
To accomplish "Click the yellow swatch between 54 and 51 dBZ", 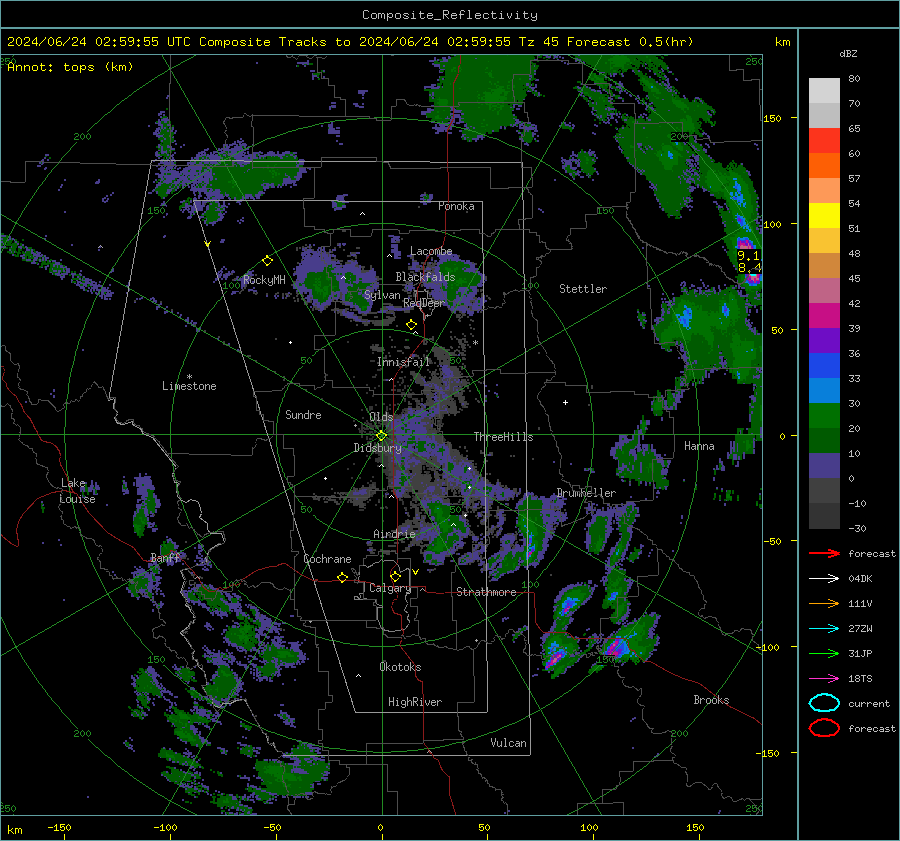I will (824, 215).
